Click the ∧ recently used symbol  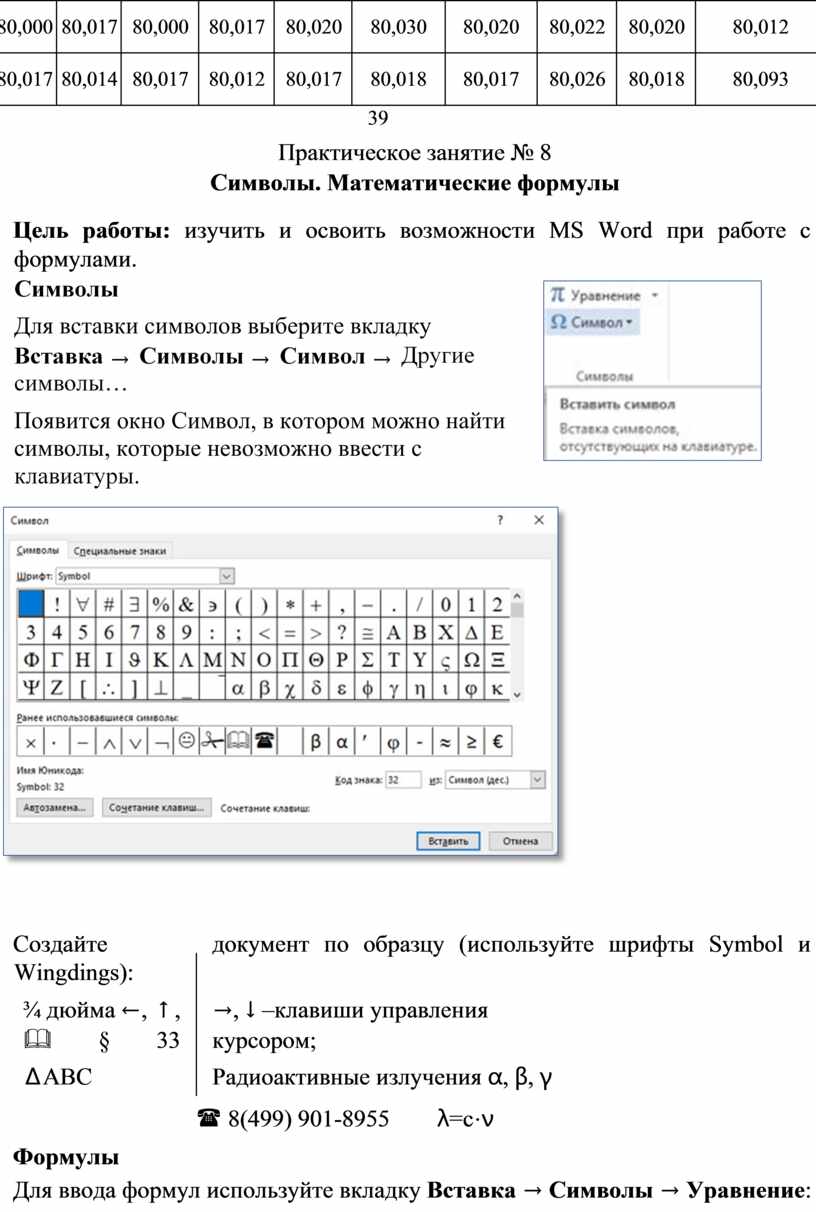click(109, 741)
